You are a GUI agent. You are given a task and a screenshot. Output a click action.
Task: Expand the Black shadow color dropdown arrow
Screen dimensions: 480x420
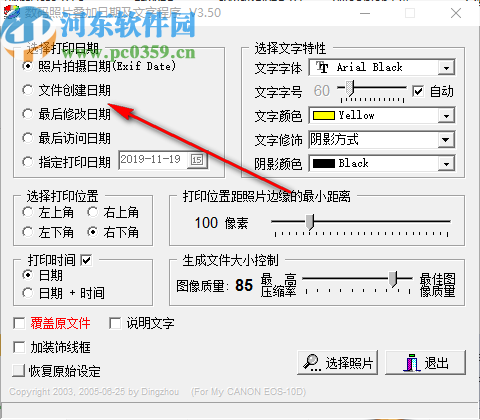click(446, 164)
